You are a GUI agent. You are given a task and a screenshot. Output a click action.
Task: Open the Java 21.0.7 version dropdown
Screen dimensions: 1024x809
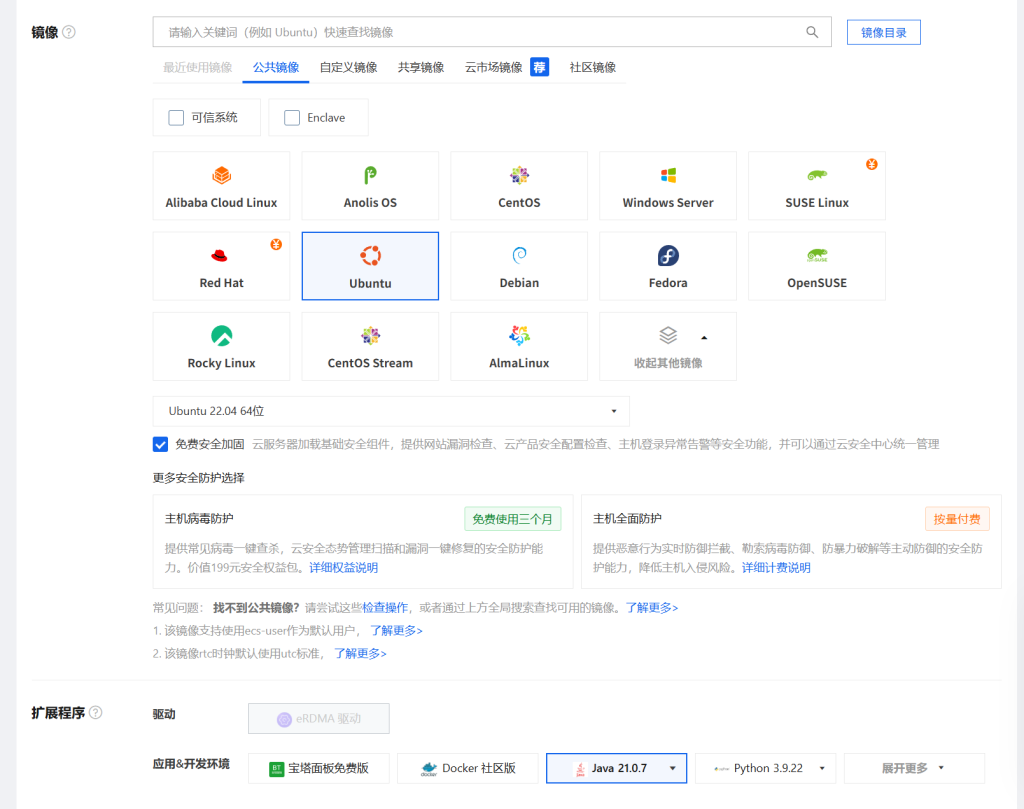672,768
